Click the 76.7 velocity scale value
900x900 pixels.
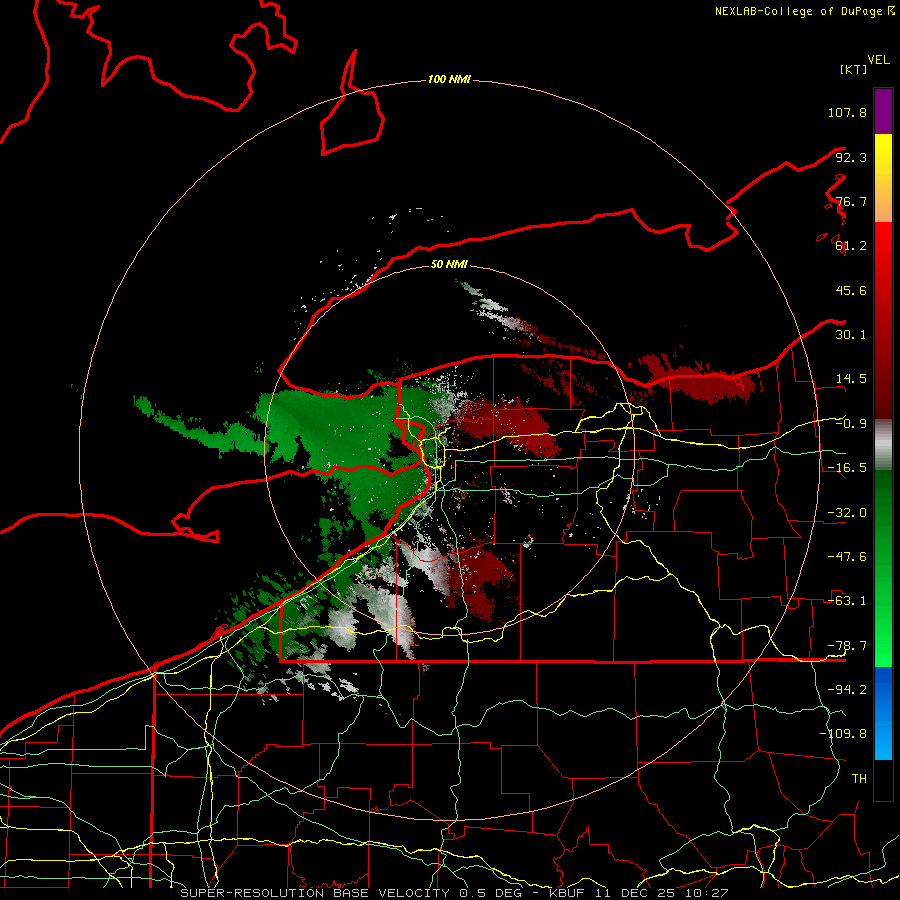[x=851, y=201]
